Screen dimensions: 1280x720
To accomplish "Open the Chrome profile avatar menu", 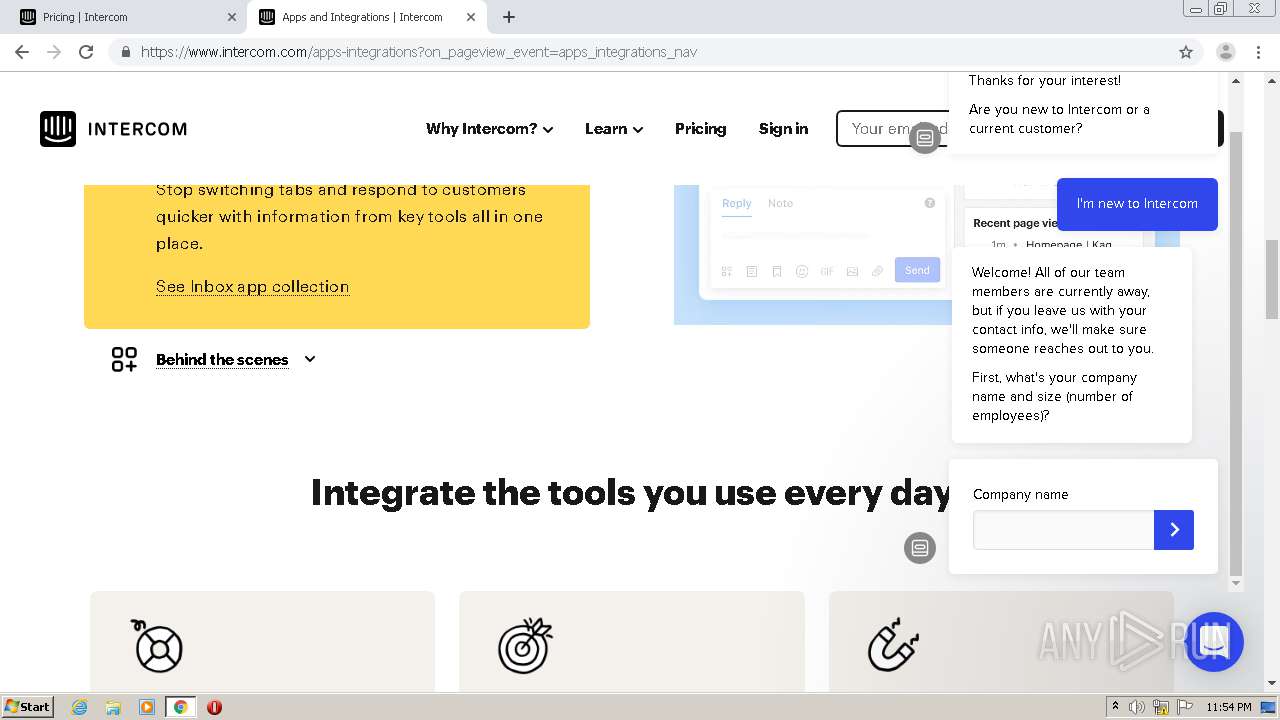I will (x=1226, y=52).
